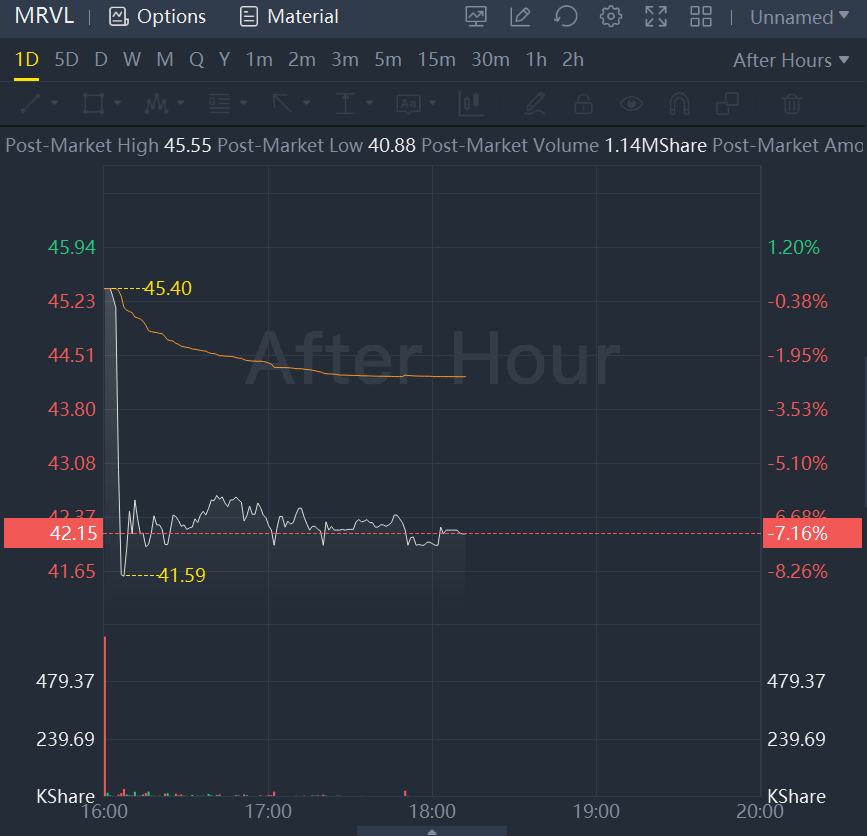The image size is (867, 836).
Task: Toggle the magnet snap mode
Action: pos(679,103)
